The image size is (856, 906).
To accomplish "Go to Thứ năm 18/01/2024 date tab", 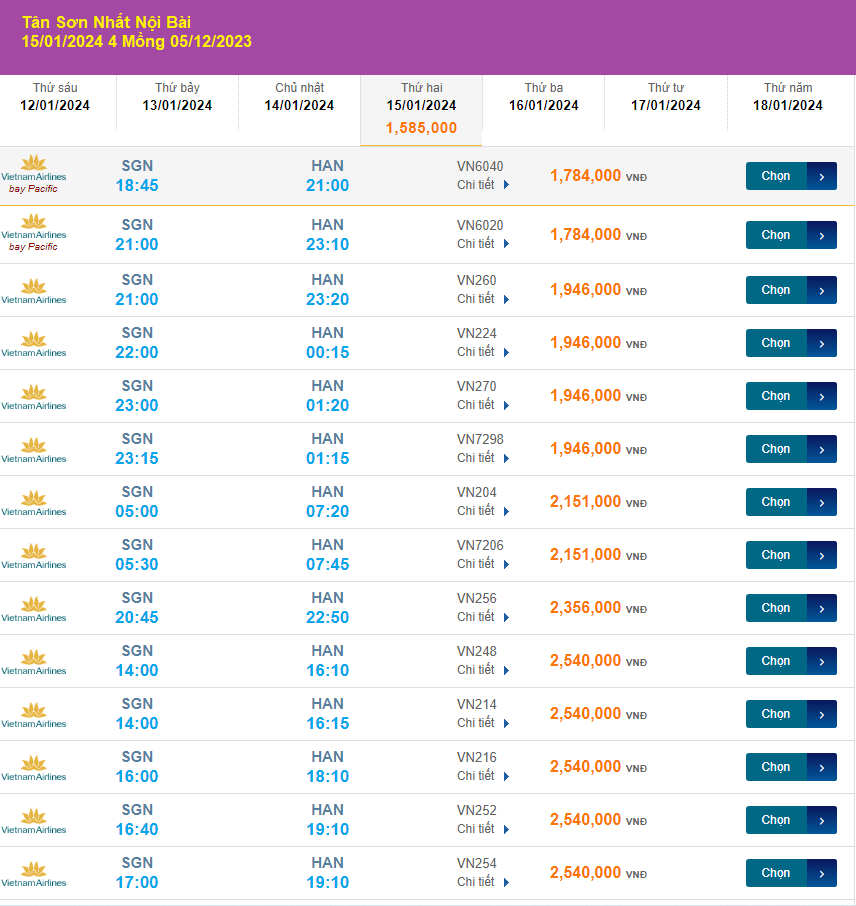I will pos(787,97).
